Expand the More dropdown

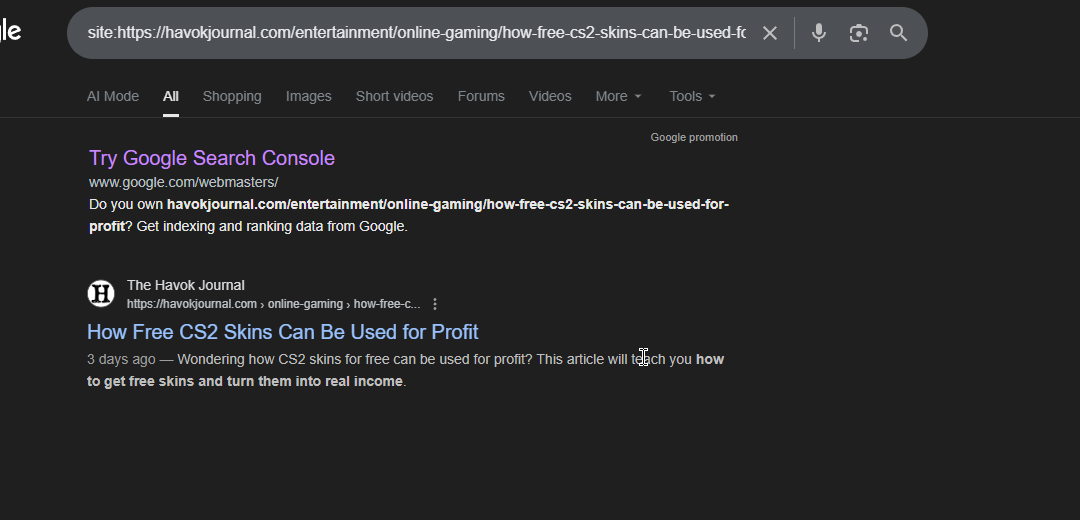(x=619, y=96)
